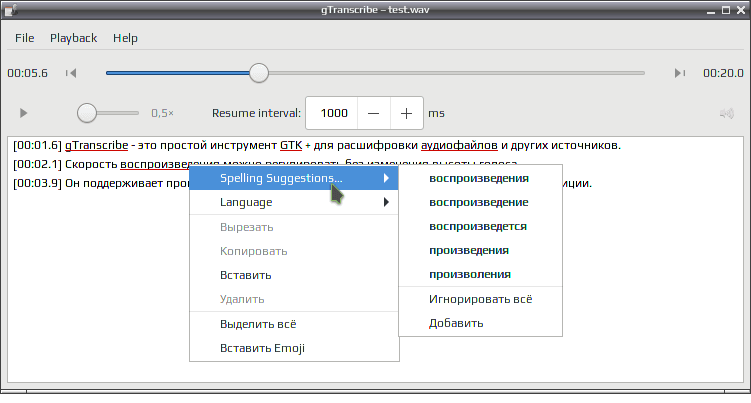The image size is (751, 403).
Task: Select suggestion воспроизведения
Action: (480, 178)
